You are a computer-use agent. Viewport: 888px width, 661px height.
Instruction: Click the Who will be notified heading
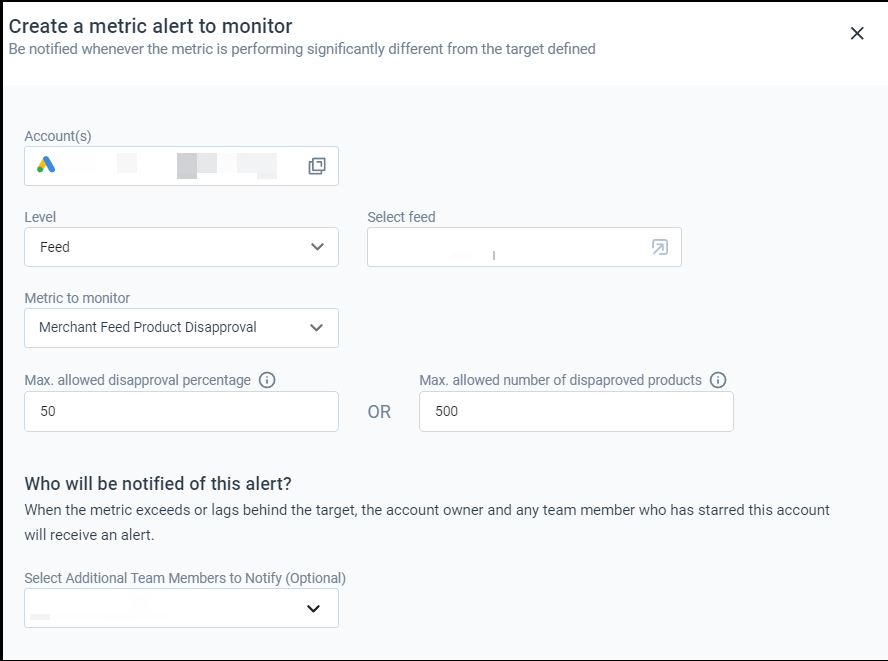[x=158, y=484]
